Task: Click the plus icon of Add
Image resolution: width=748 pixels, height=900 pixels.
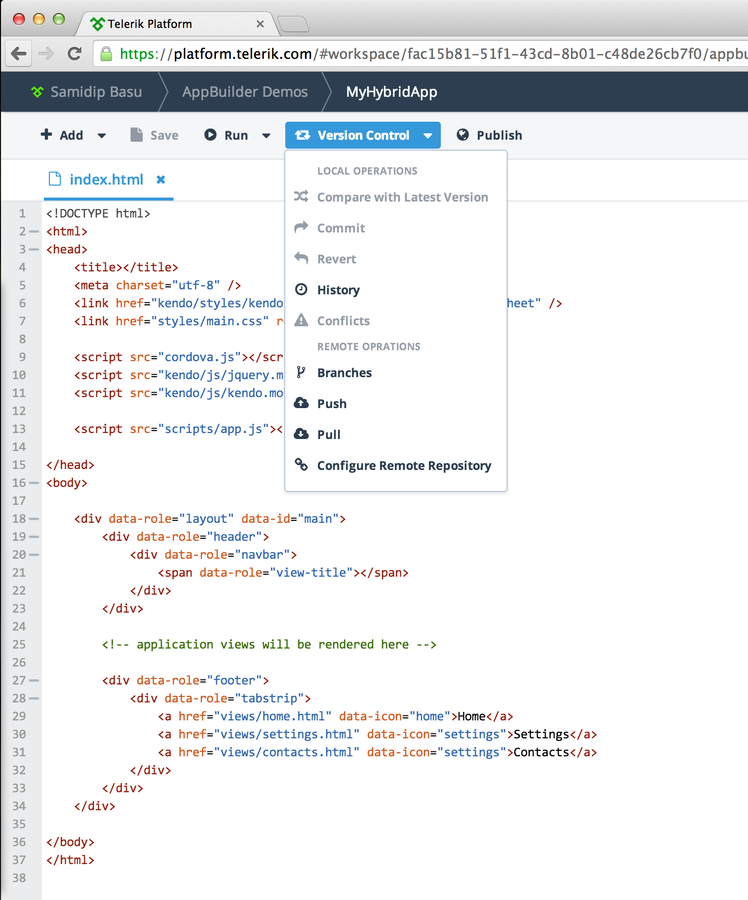Action: click(x=46, y=134)
